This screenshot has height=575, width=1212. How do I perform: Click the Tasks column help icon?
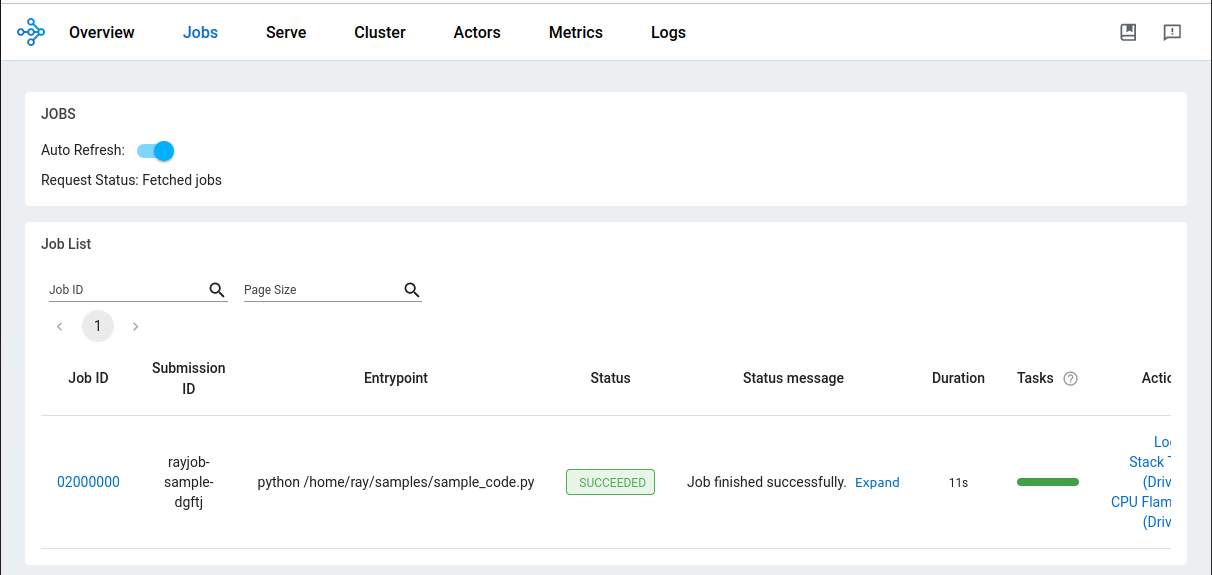pyautogui.click(x=1070, y=379)
